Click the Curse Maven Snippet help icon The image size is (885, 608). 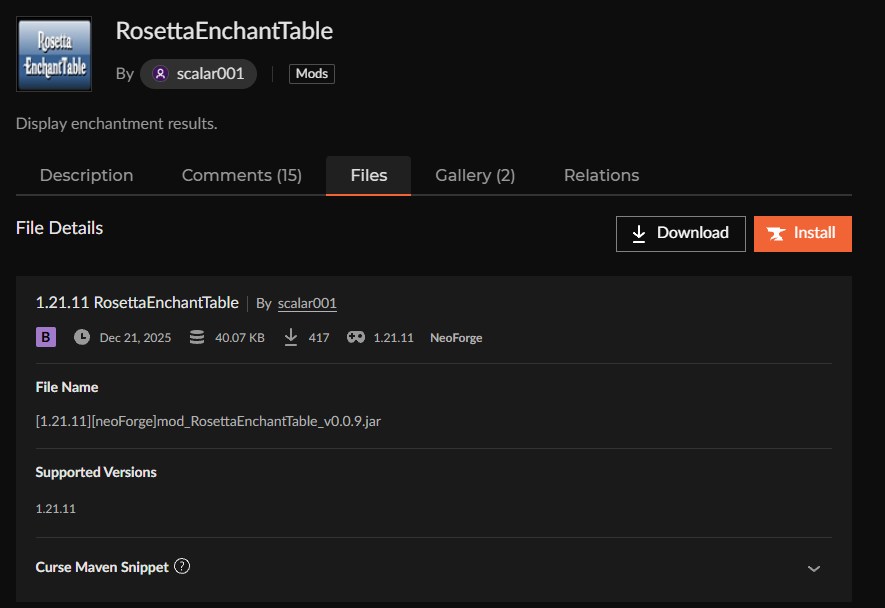coord(182,566)
